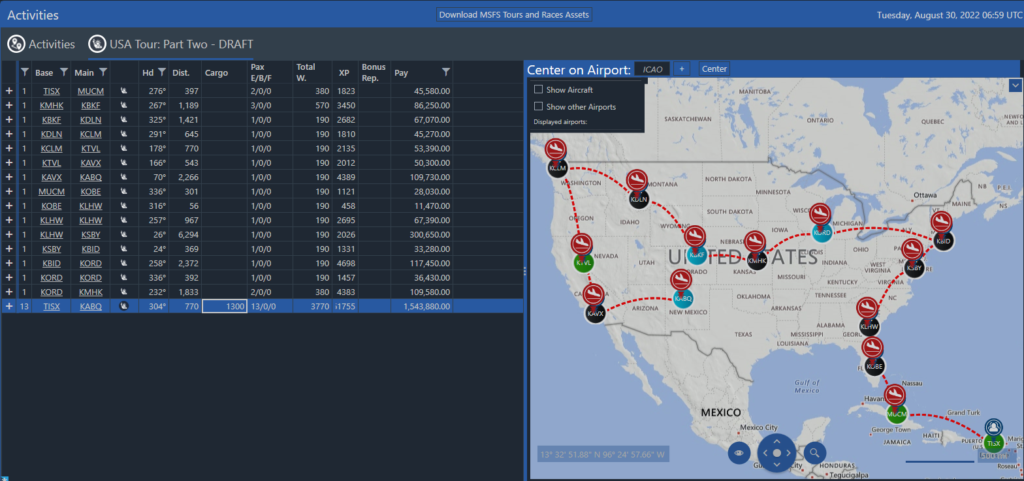Expand the KCLM to KTVL row

coord(9,149)
